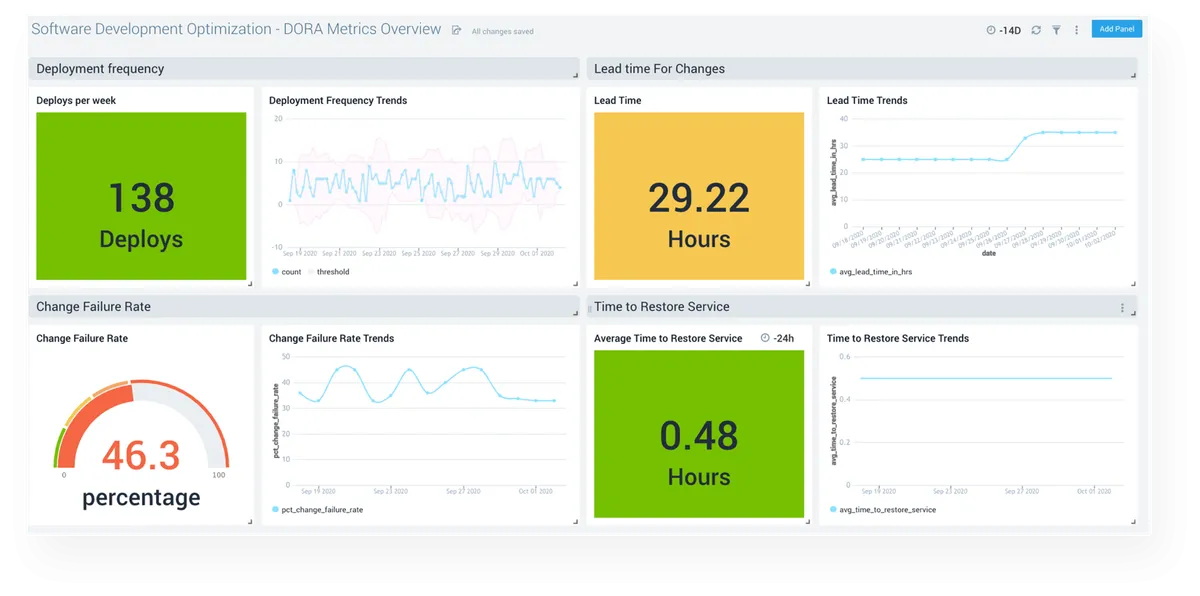
Task: Select the Change Failure Rate section header
Action: pyautogui.click(x=304, y=307)
